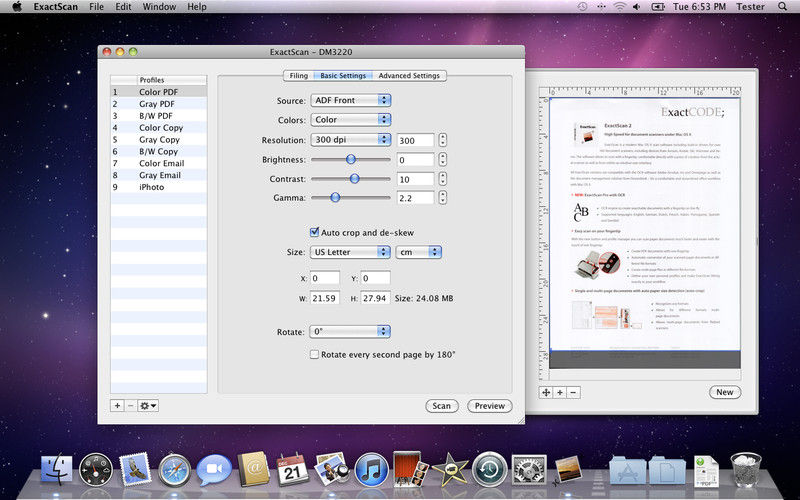The image size is (800, 500).
Task: Click the Resolution value field
Action: [415, 140]
